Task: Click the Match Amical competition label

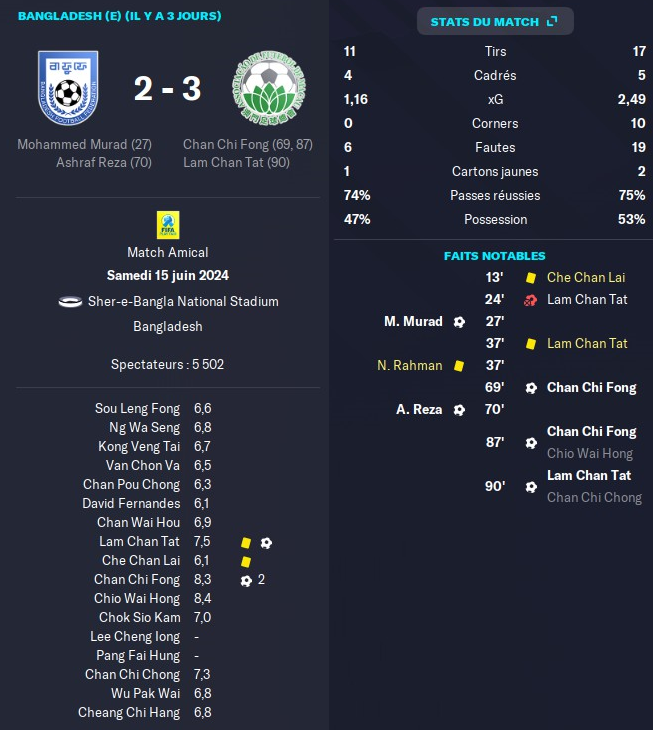Action: (x=167, y=252)
